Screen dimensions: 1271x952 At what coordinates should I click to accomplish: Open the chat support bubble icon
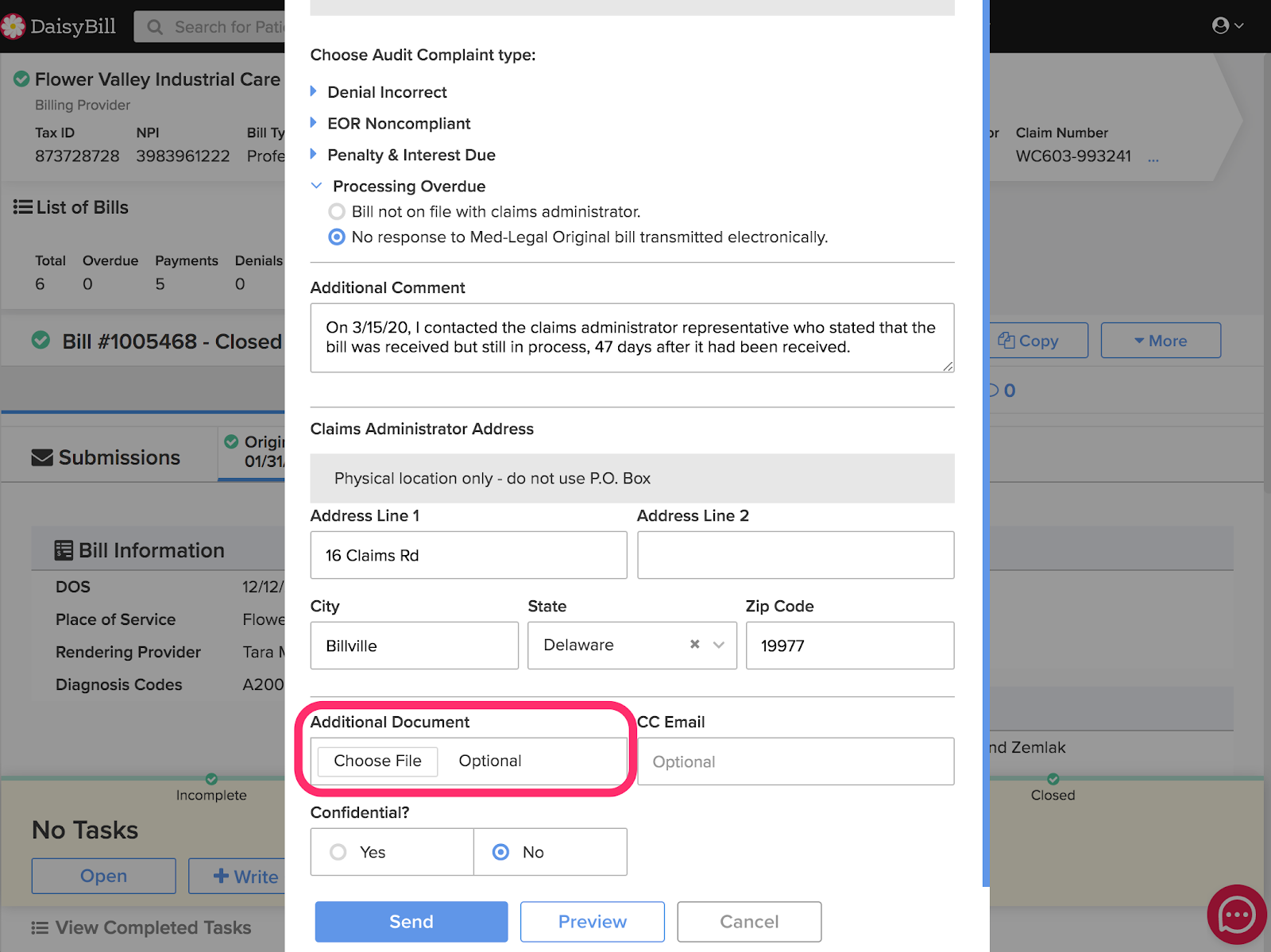point(1237,915)
